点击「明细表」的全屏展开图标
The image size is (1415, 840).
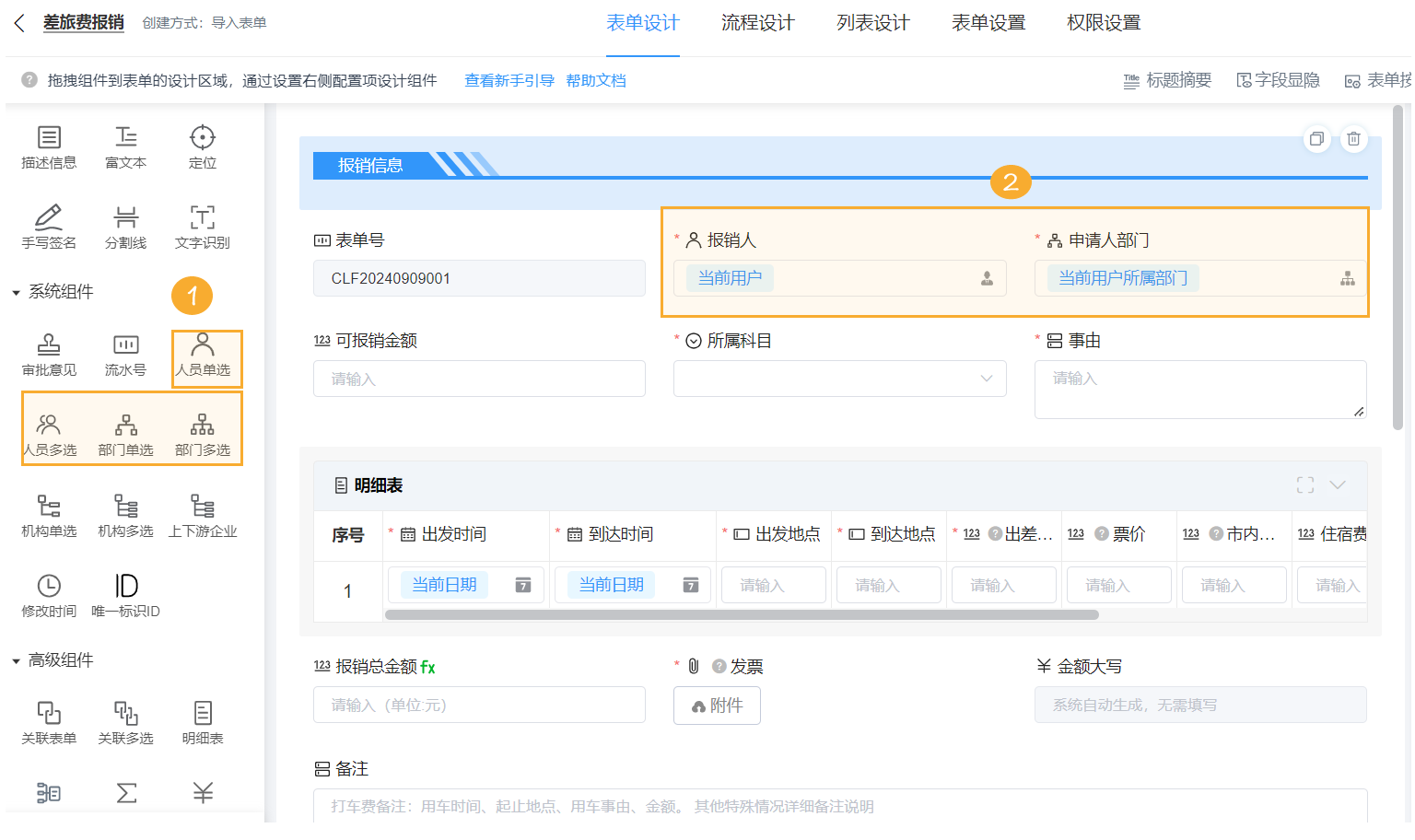[x=1304, y=484]
